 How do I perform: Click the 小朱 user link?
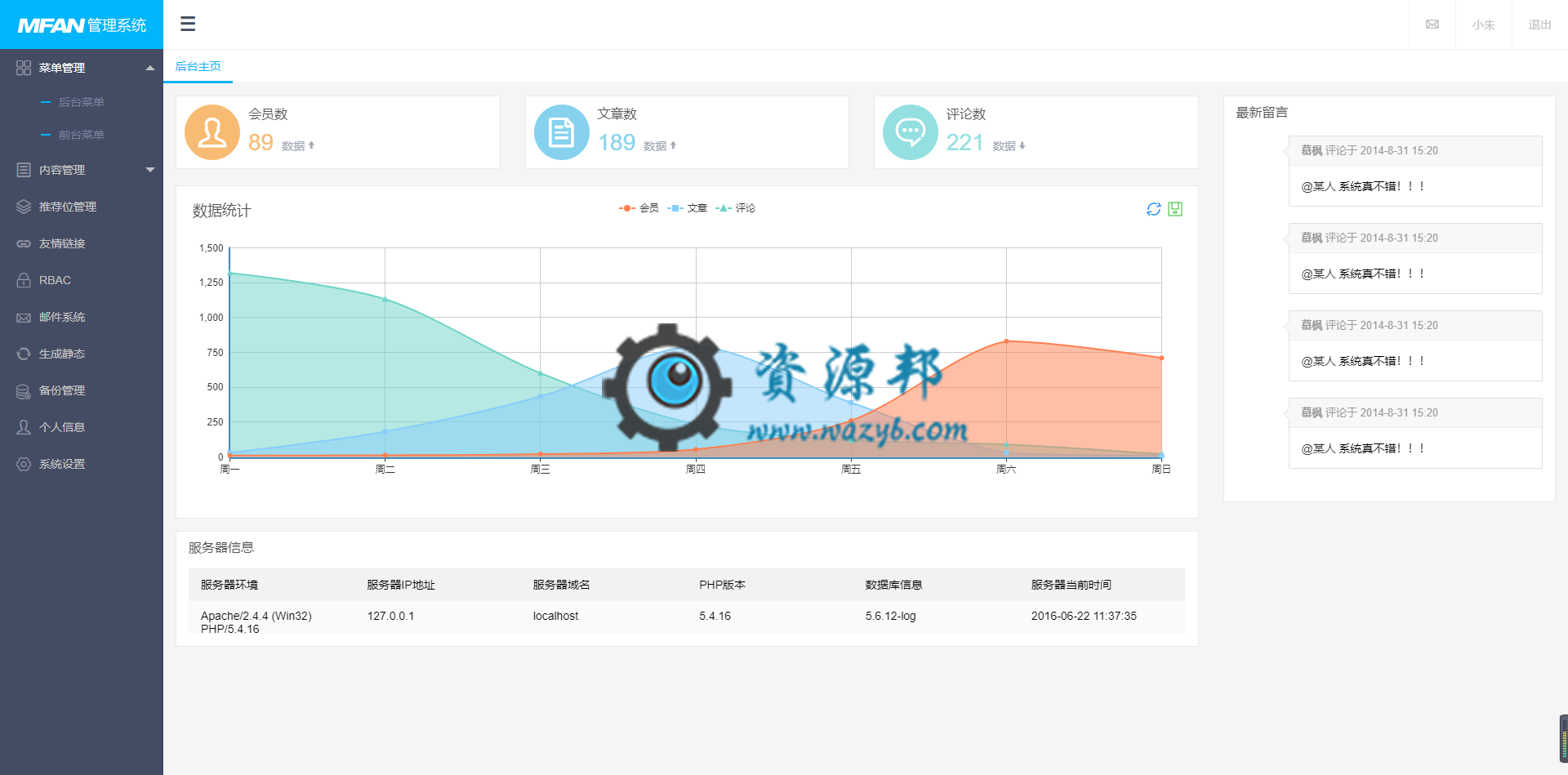click(1484, 24)
